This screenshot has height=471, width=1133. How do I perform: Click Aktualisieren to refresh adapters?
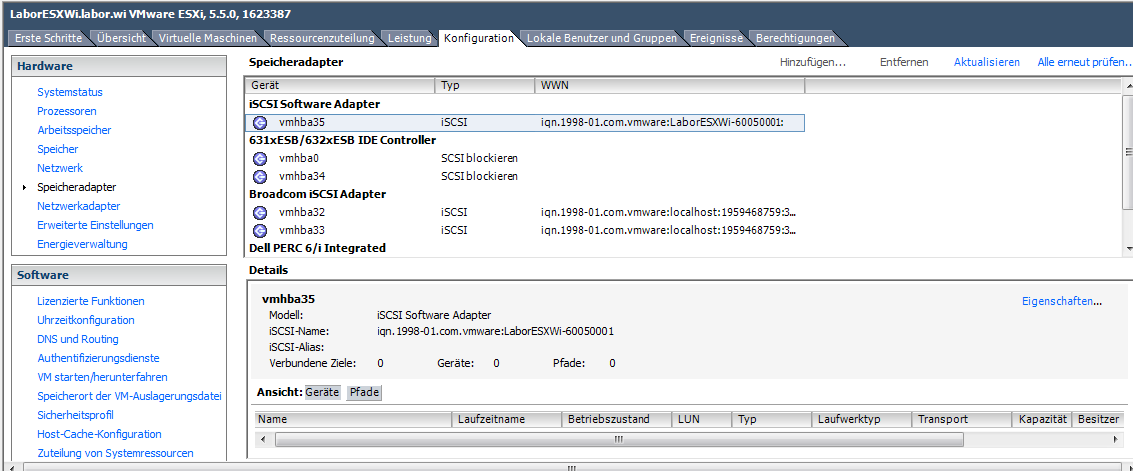pos(987,62)
